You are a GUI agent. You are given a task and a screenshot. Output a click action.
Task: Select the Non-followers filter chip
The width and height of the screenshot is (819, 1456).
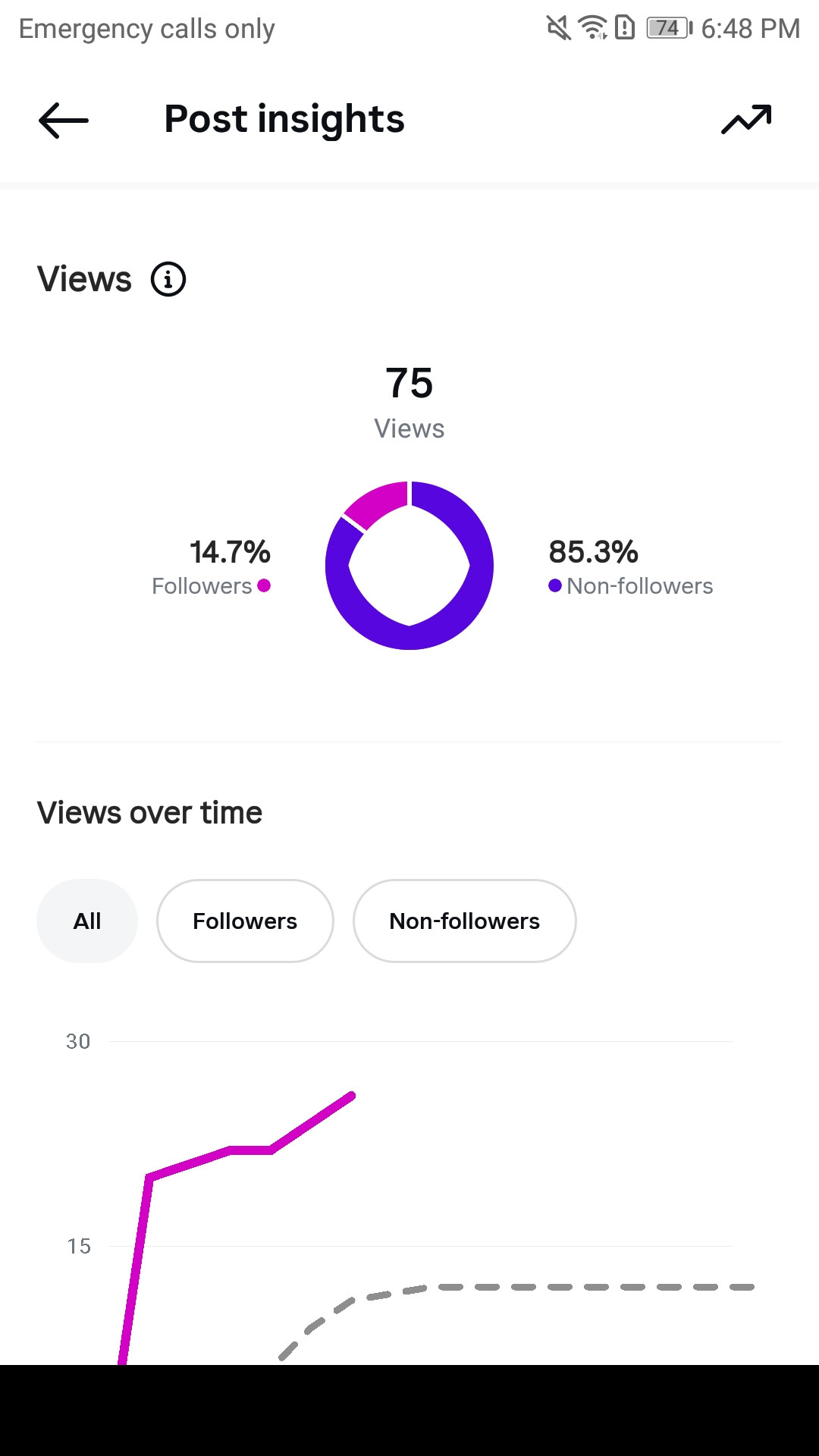click(465, 921)
